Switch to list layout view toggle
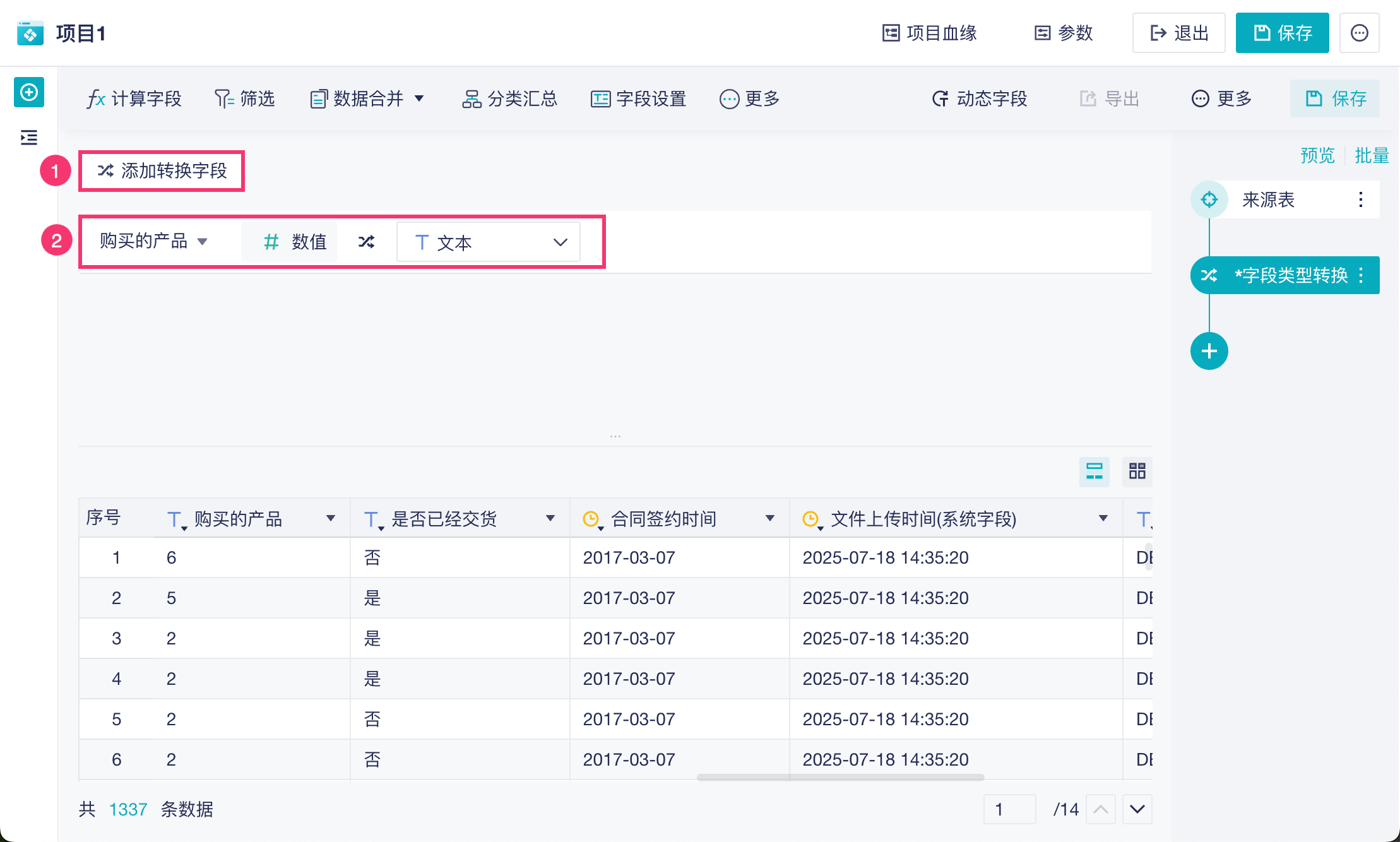This screenshot has width=1400, height=842. click(1094, 471)
